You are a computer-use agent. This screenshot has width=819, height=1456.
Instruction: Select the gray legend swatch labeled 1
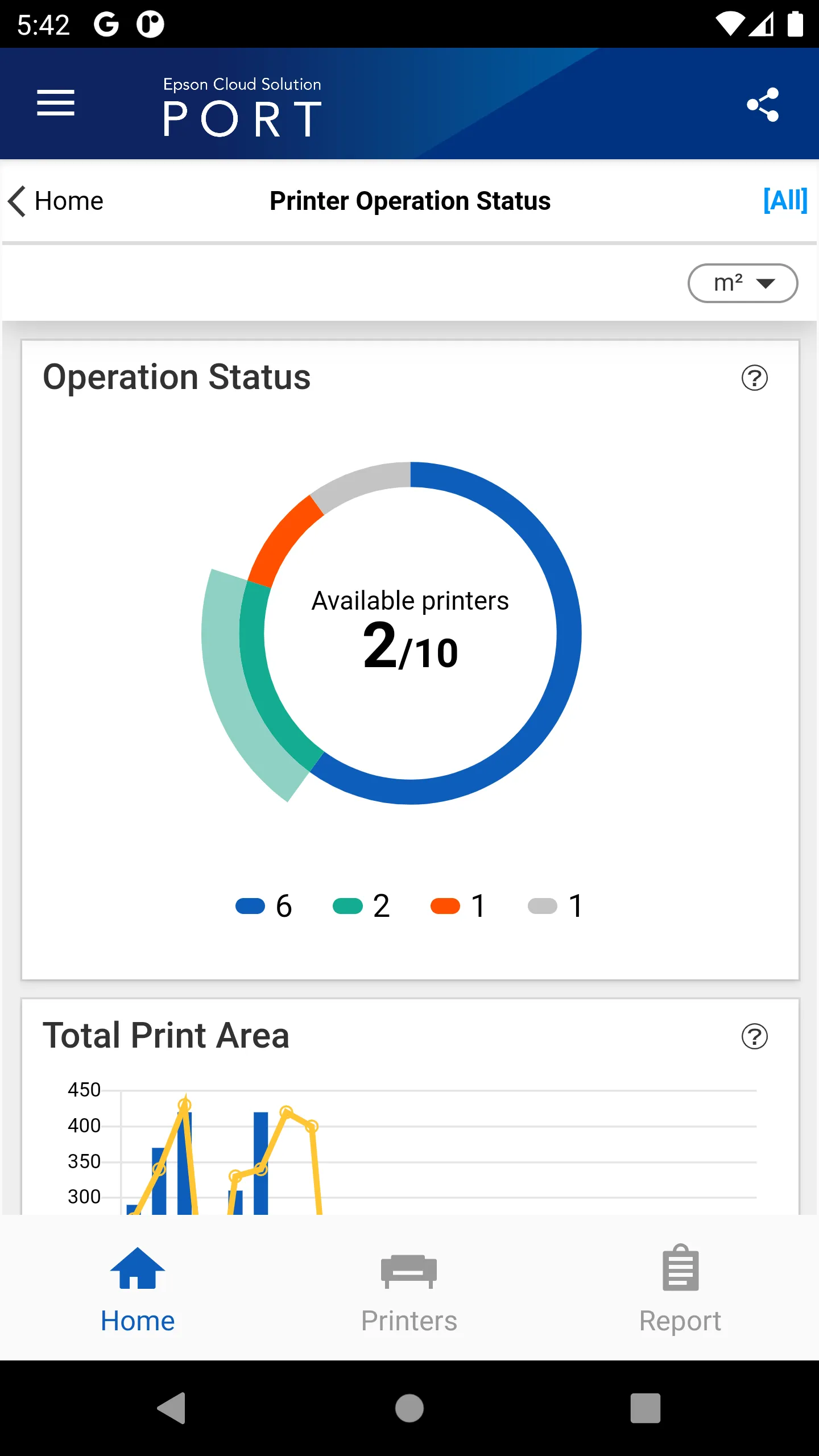(x=543, y=906)
